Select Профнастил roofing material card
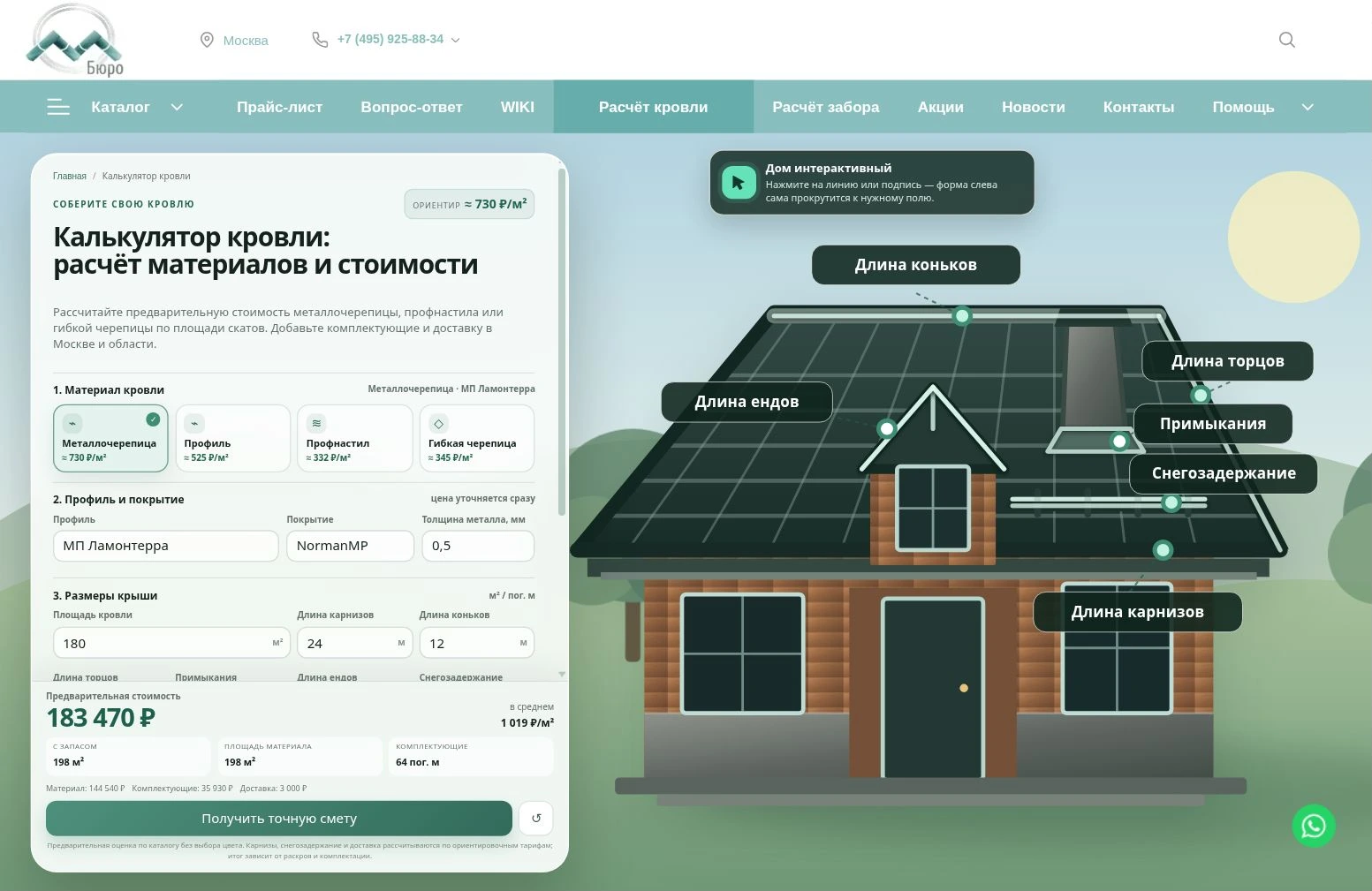This screenshot has height=891, width=1372. [x=355, y=438]
